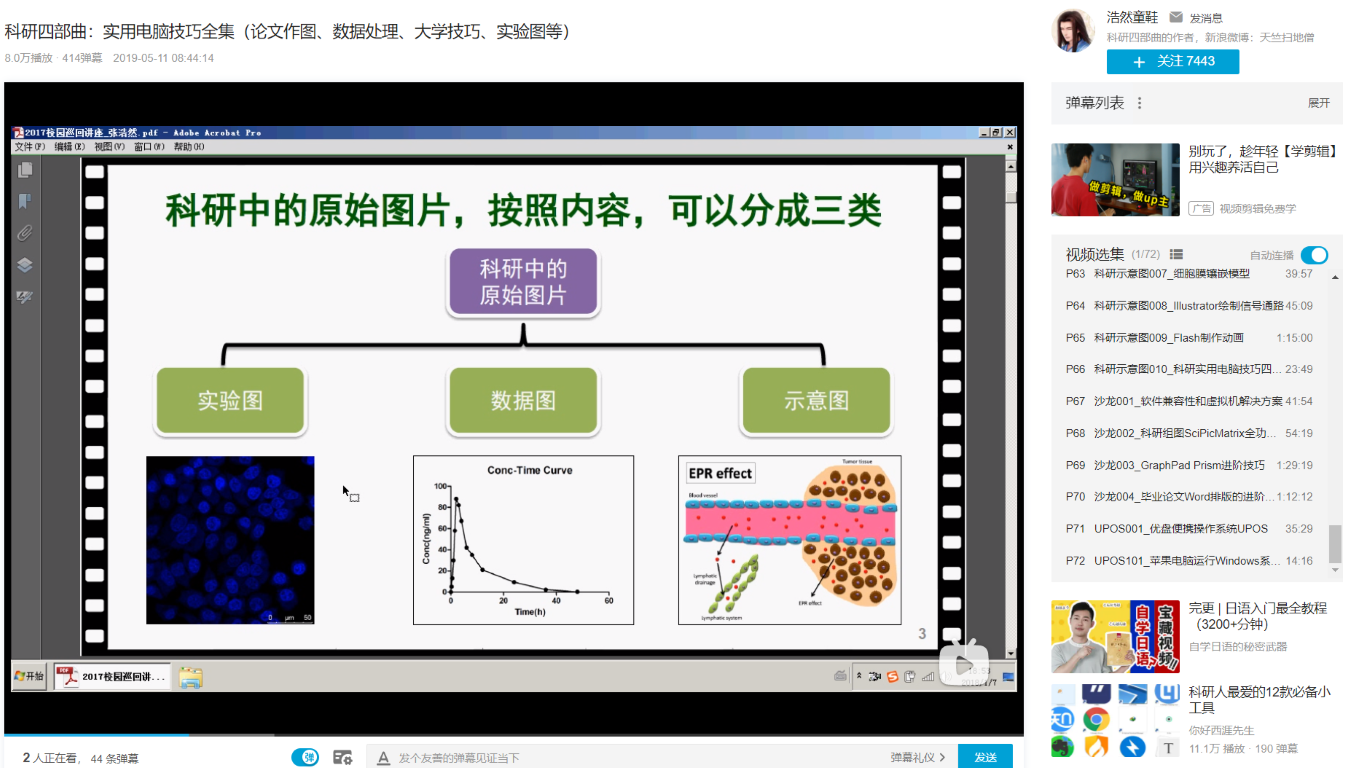
Task: Open 帮助(H) menu in Acrobat
Action: (x=189, y=147)
